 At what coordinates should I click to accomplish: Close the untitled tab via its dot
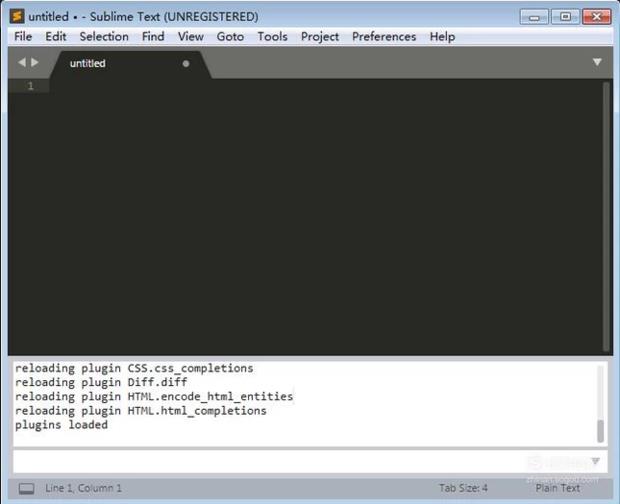pos(186,64)
